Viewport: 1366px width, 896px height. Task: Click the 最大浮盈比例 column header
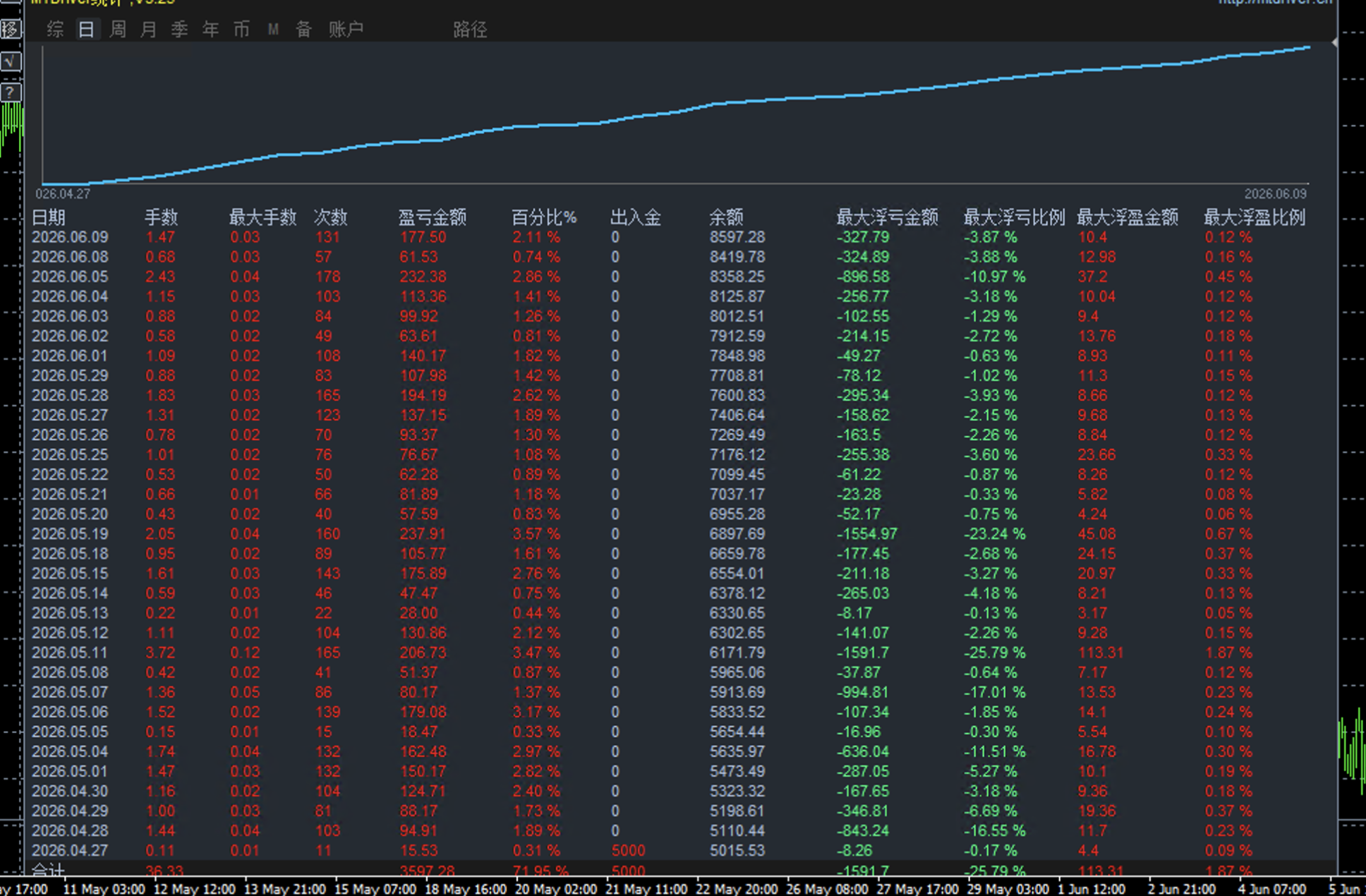click(x=1255, y=217)
